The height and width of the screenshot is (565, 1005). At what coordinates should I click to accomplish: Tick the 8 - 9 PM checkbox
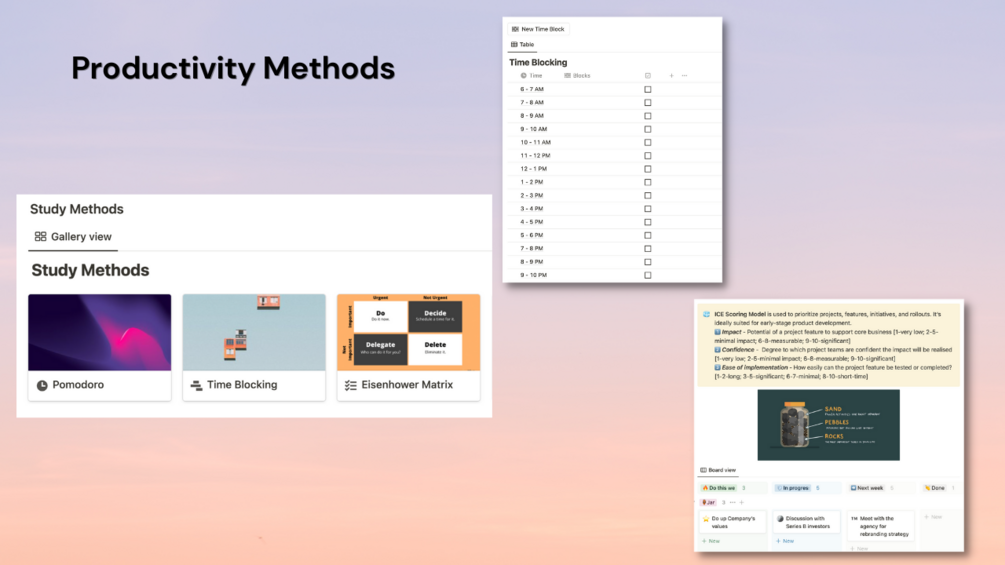(648, 262)
